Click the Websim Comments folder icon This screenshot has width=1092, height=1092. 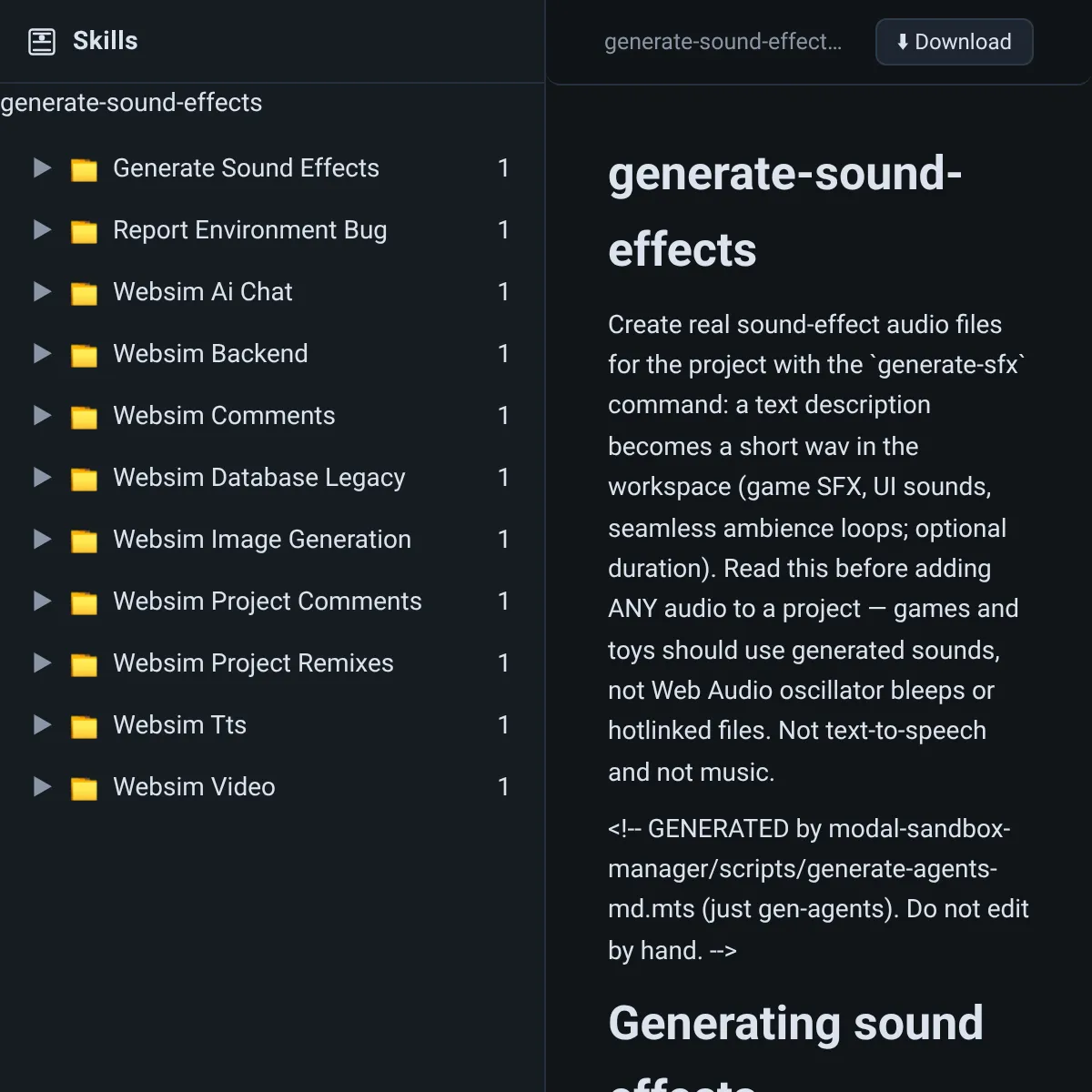pos(84,417)
